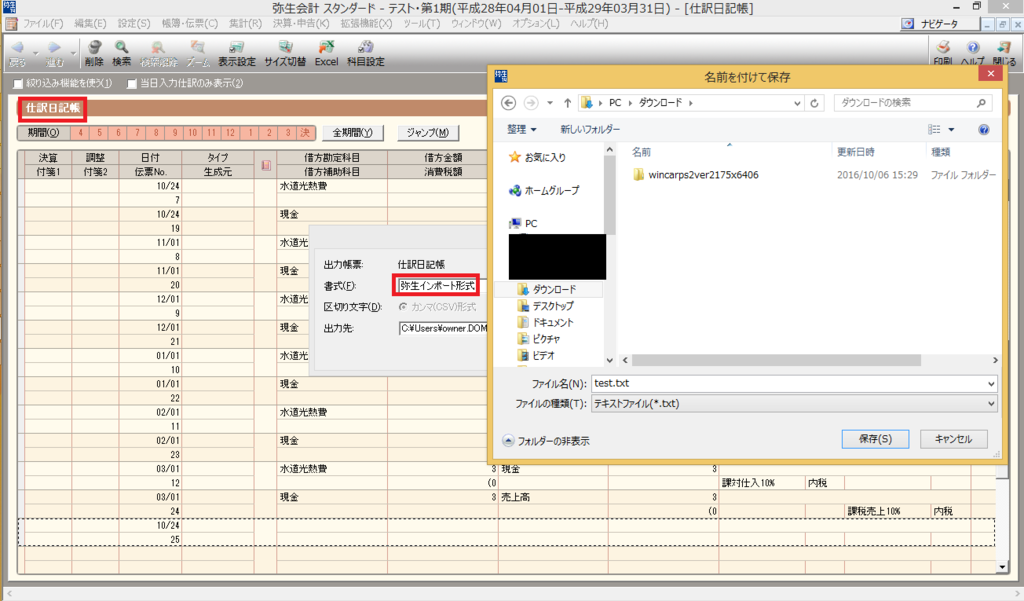
Task: Click the memo icon in table header
Action: (266, 165)
